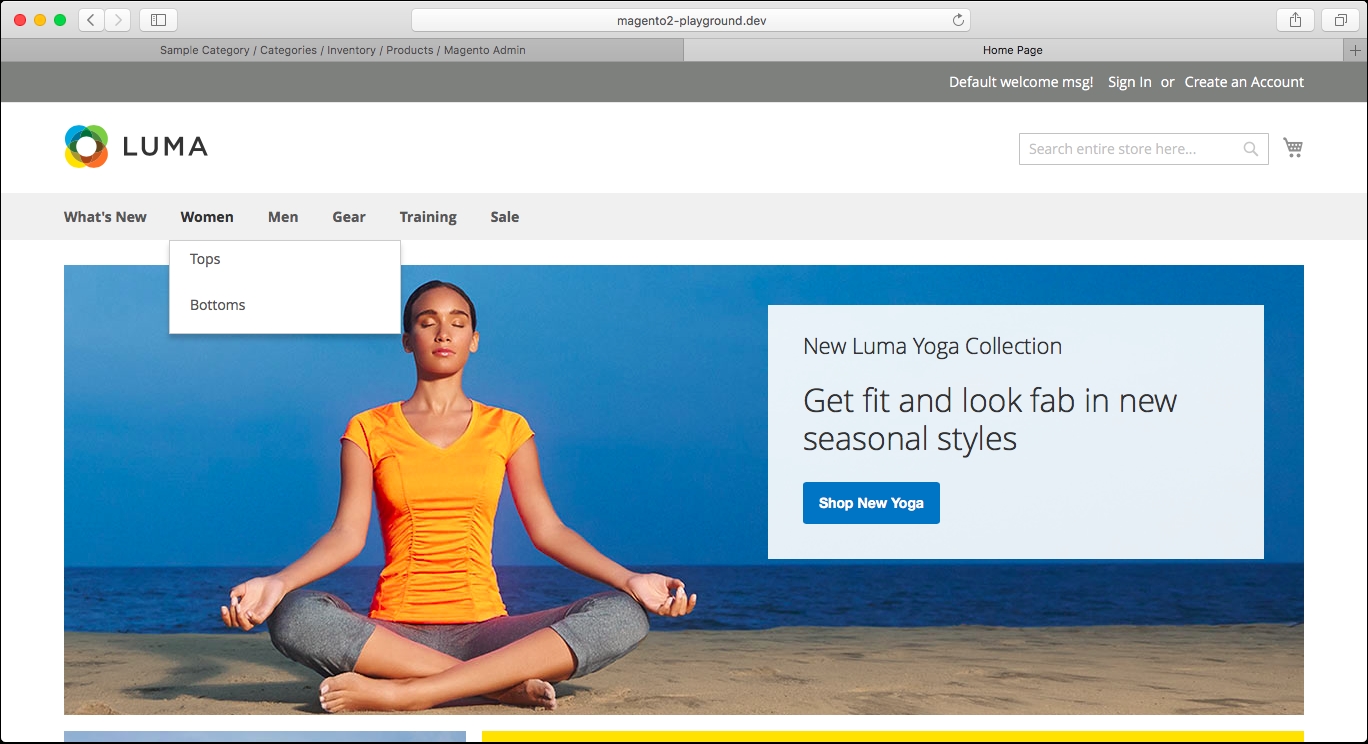Toggle the Safari sidebar

tap(158, 20)
